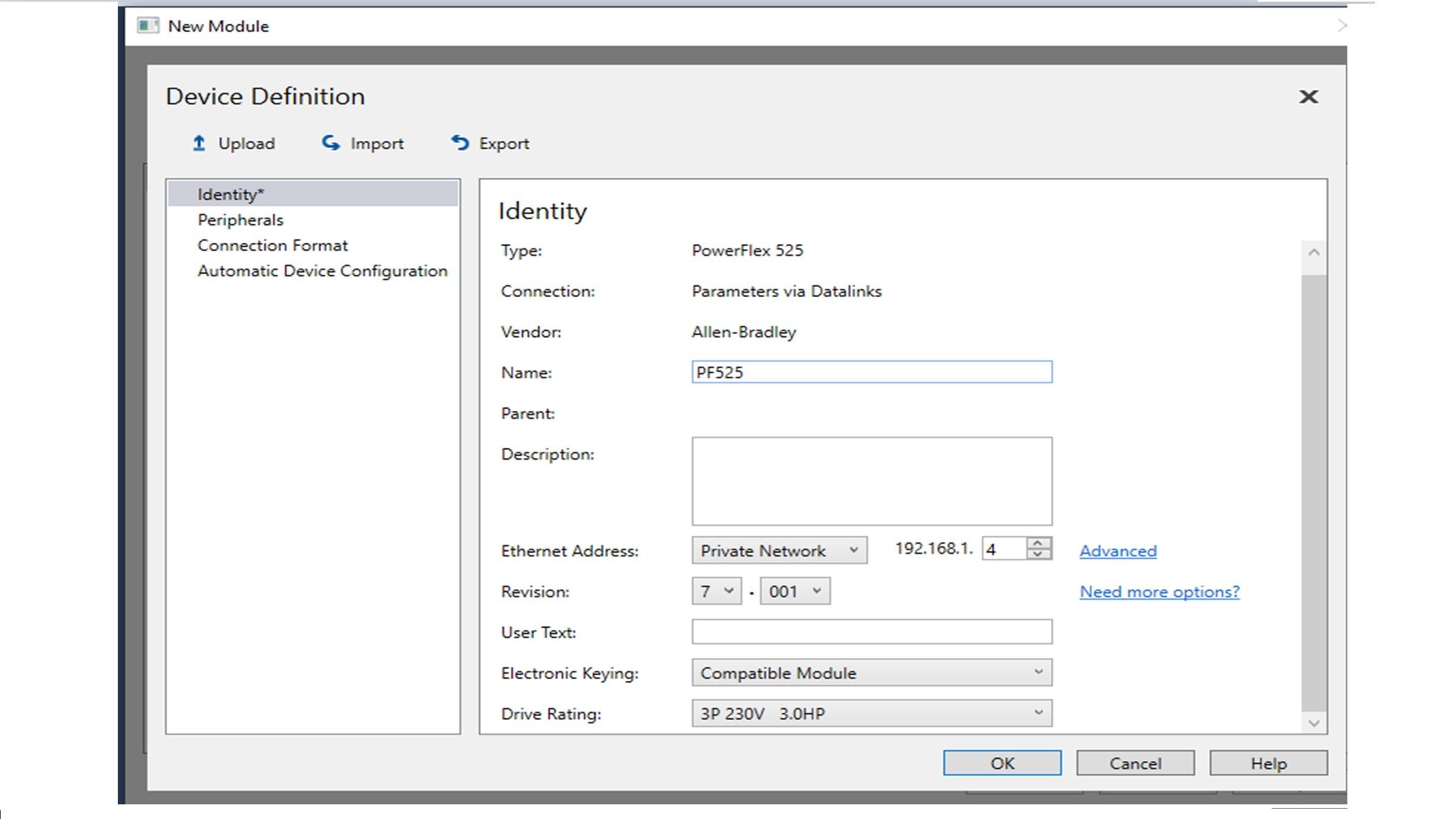1456x819 pixels.
Task: Click the Need more options link
Action: click(x=1159, y=591)
